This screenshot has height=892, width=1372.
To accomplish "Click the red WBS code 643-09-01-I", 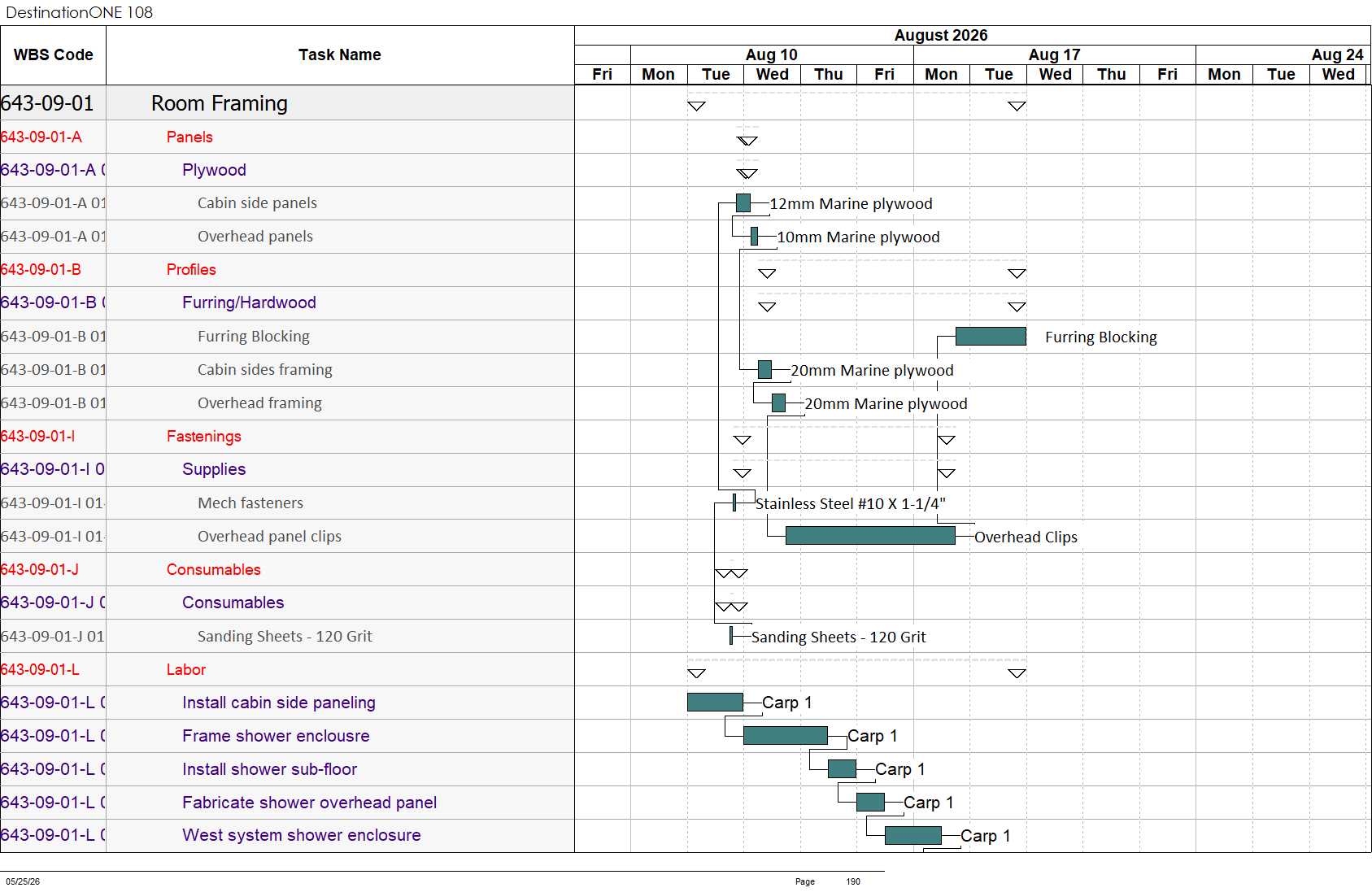I will [x=38, y=437].
